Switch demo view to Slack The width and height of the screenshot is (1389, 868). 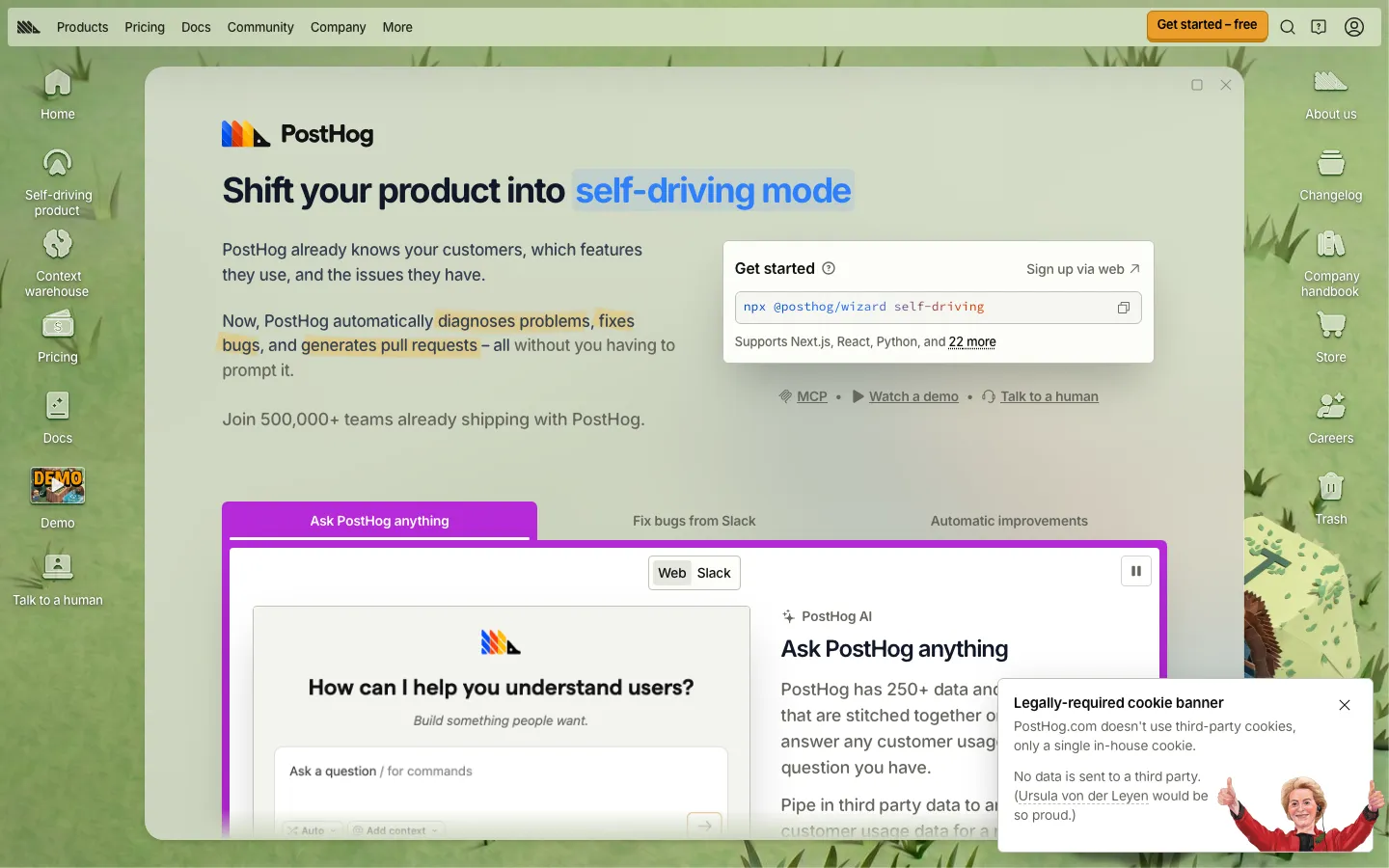click(714, 573)
